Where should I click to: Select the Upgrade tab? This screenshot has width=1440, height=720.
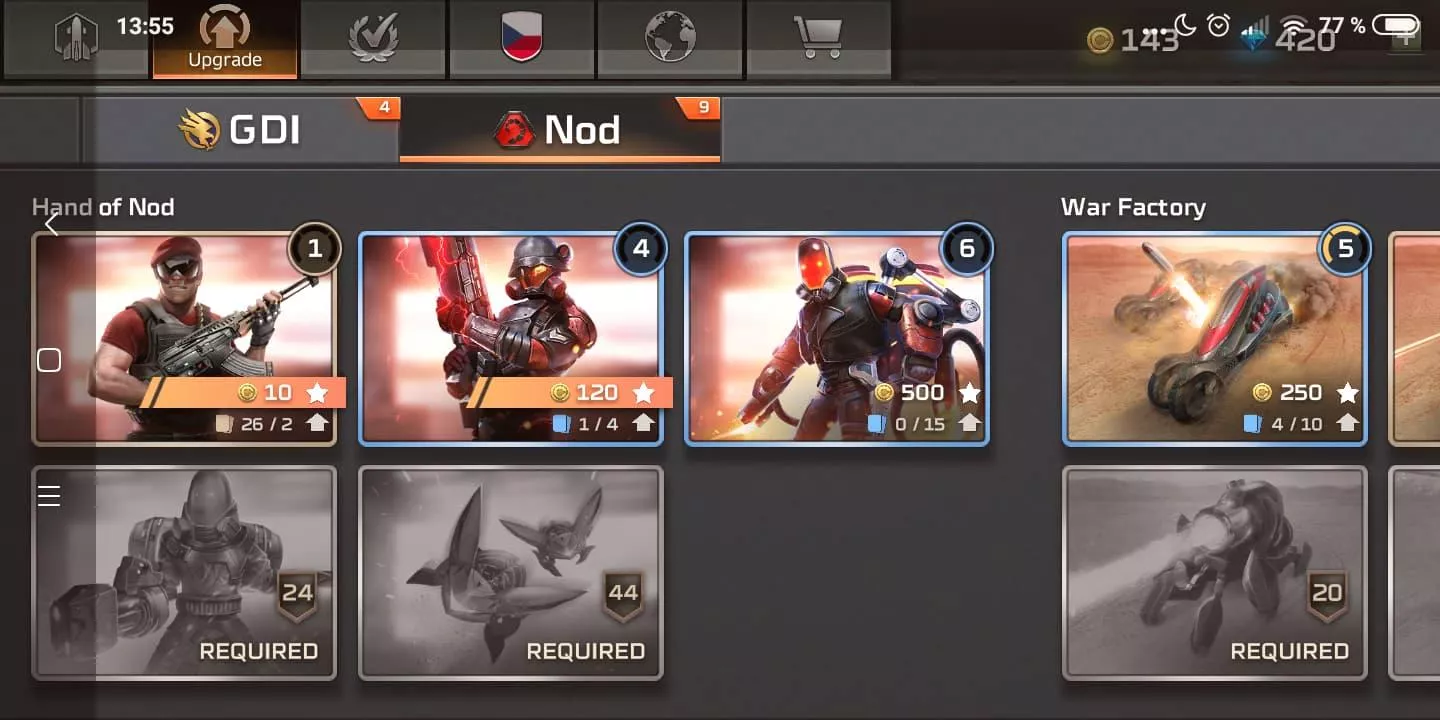click(x=225, y=38)
